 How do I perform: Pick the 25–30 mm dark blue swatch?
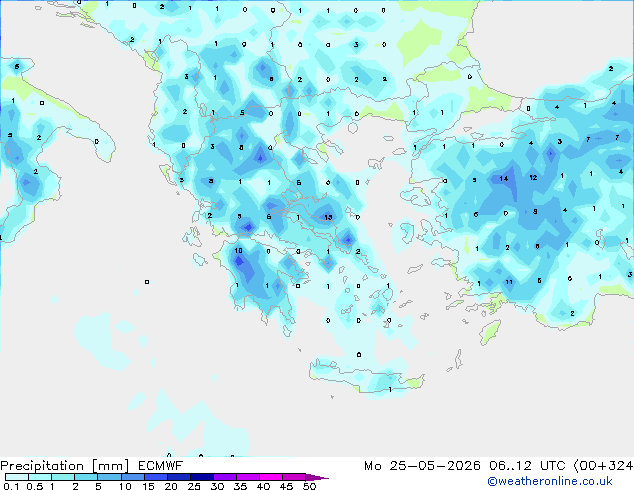pos(201,477)
